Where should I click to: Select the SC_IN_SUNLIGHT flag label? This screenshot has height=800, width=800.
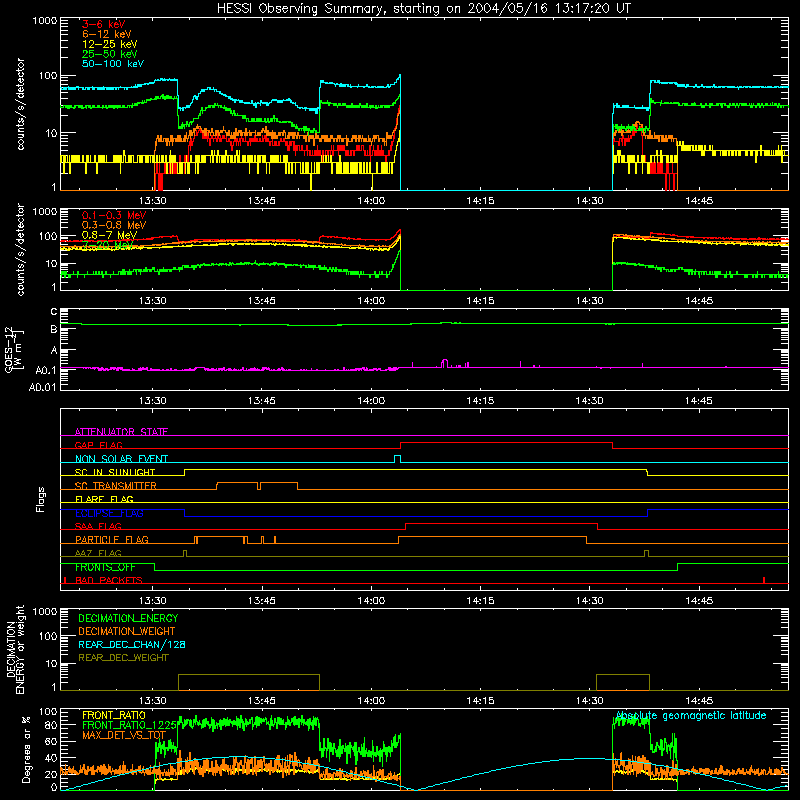click(x=115, y=472)
